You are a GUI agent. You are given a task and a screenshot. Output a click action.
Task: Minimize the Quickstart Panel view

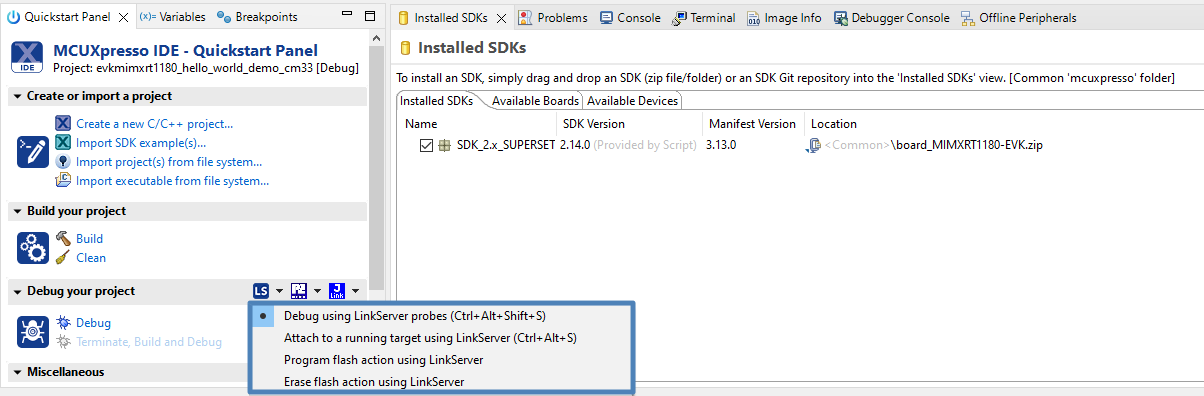[x=343, y=17]
